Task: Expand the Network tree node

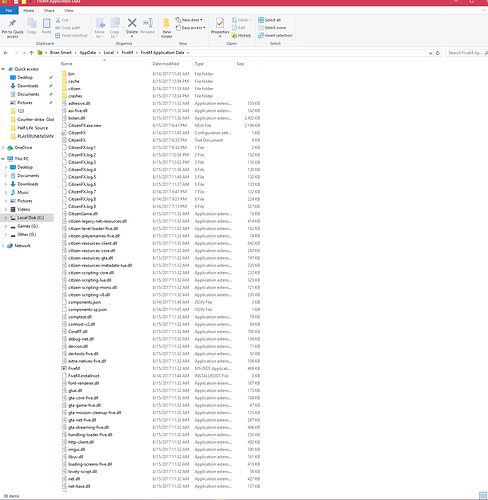Action: click(3, 246)
